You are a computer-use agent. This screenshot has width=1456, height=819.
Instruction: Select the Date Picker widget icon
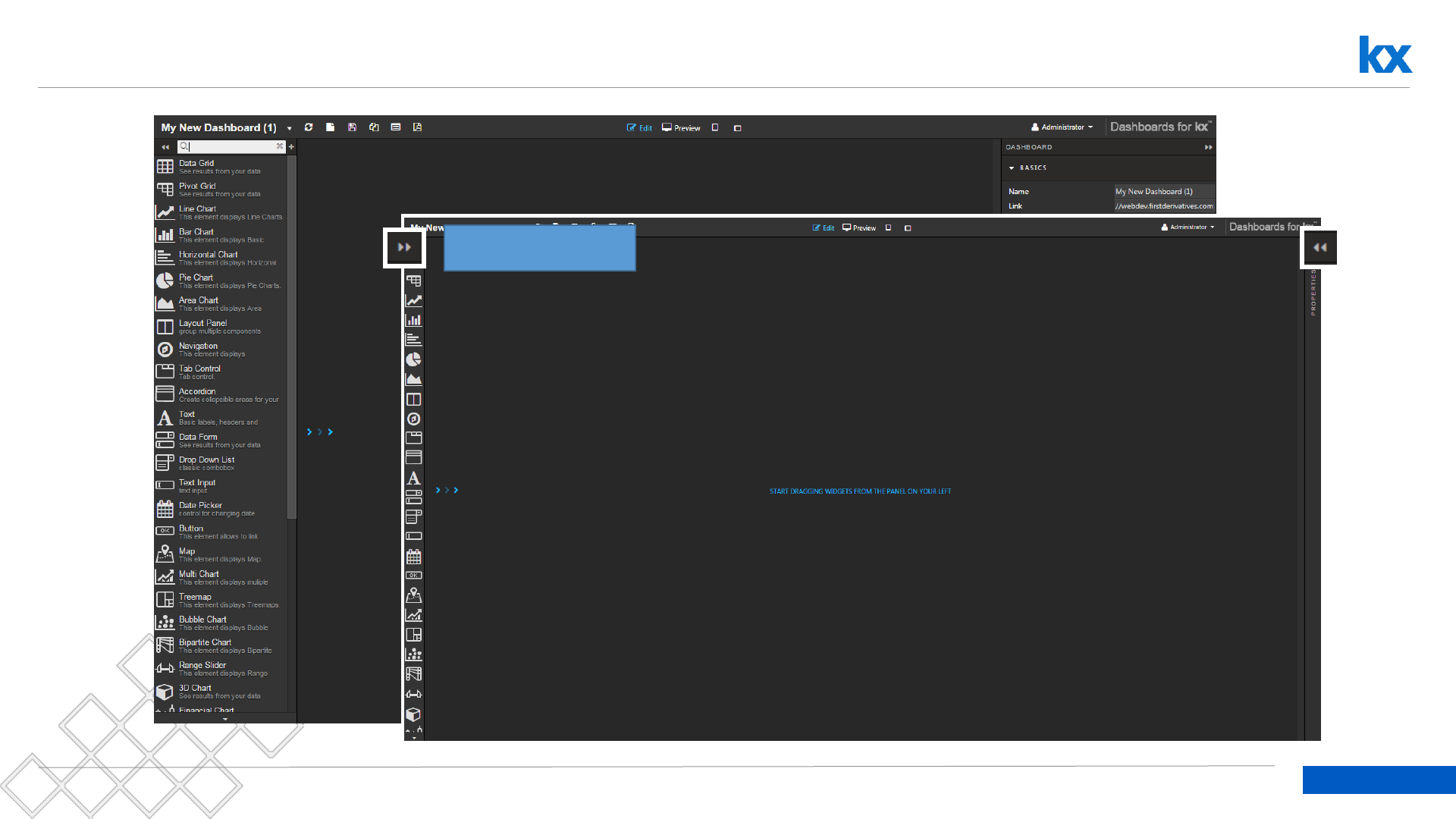coord(165,509)
